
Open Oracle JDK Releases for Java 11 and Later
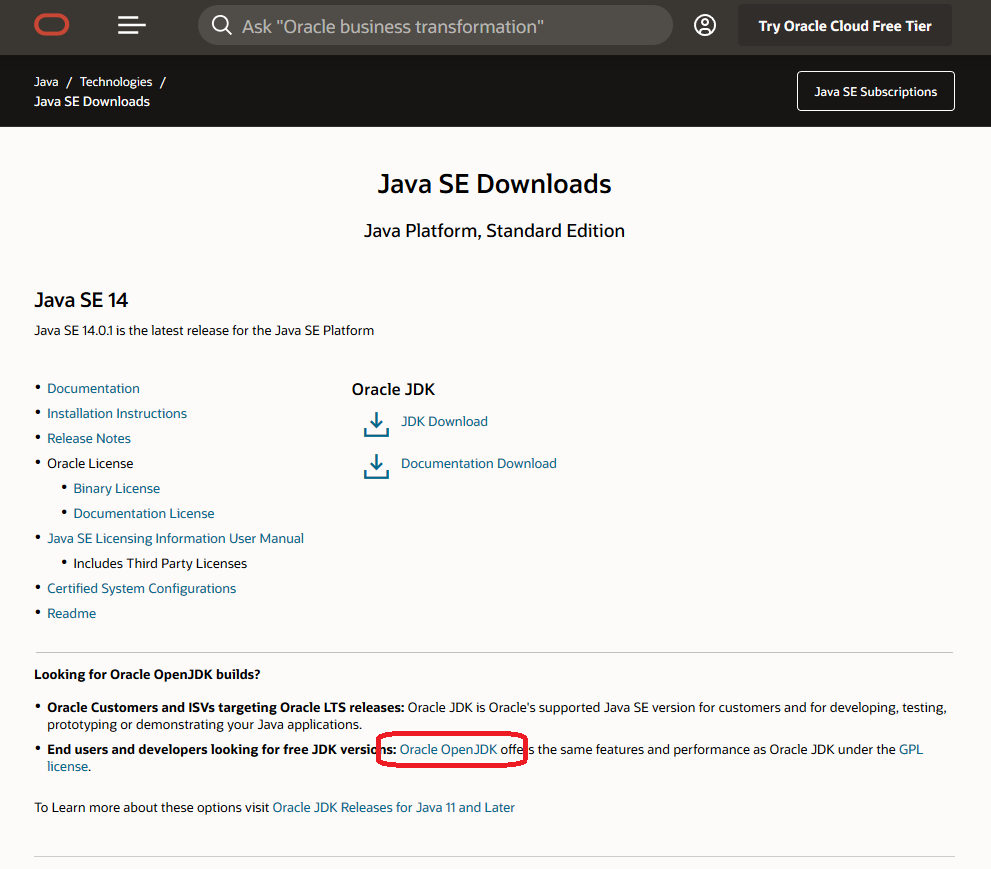pyautogui.click(x=394, y=808)
